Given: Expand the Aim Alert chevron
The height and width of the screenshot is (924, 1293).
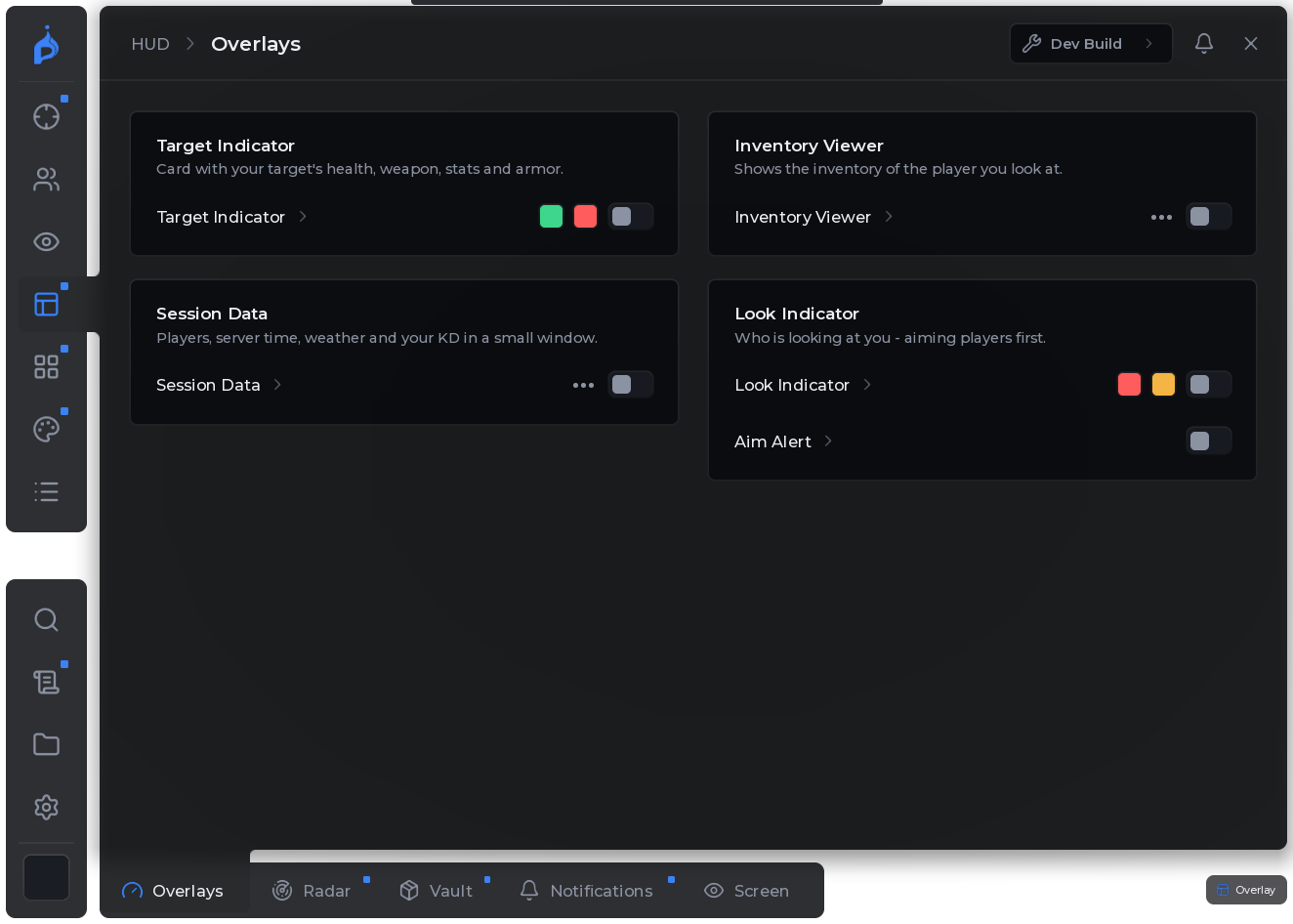Looking at the screenshot, I should coord(828,441).
